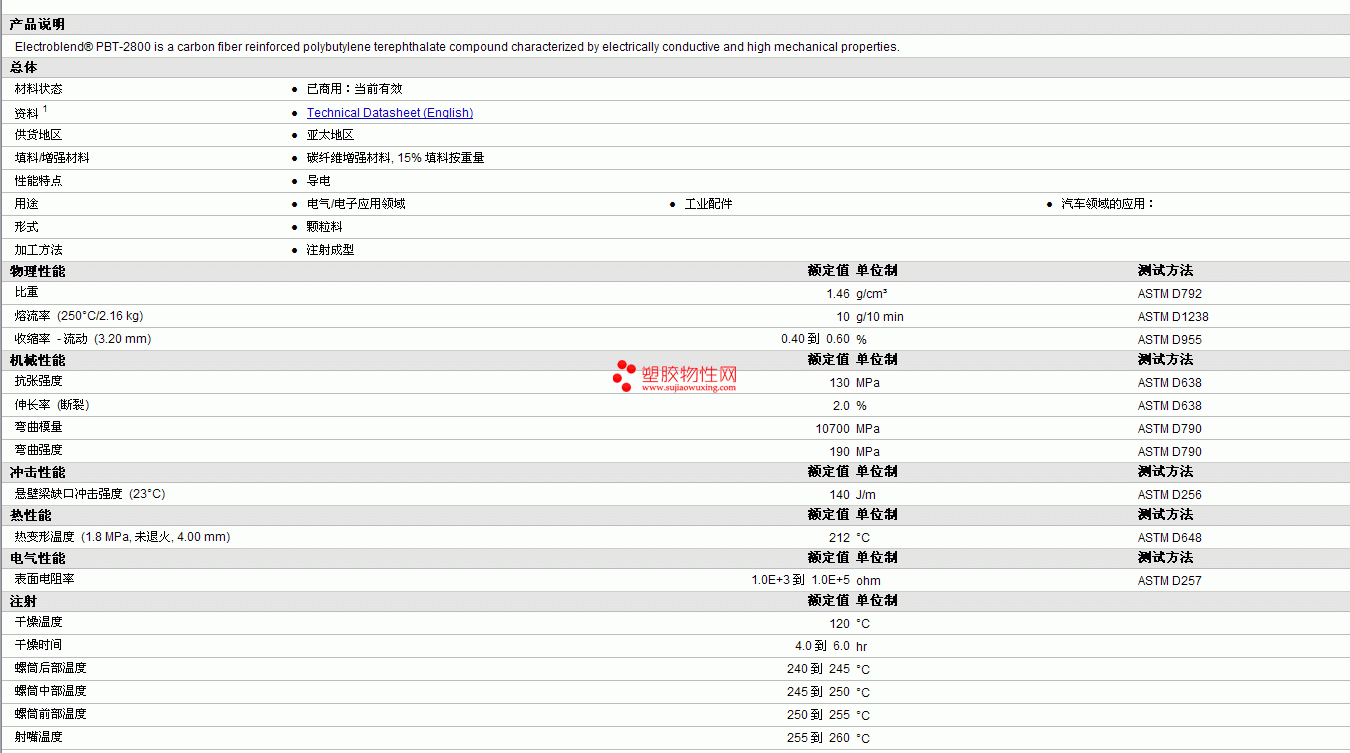The width and height of the screenshot is (1350, 753).
Task: Click the 材料状态 row label
Action: (39, 89)
